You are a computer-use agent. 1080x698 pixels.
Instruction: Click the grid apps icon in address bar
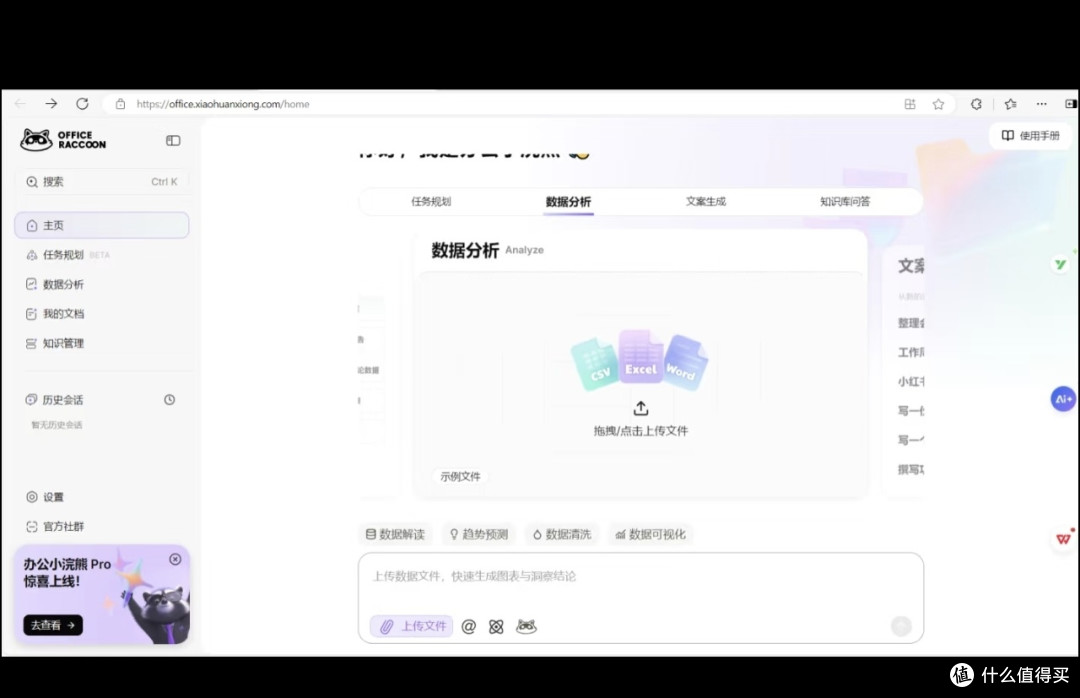coord(910,104)
